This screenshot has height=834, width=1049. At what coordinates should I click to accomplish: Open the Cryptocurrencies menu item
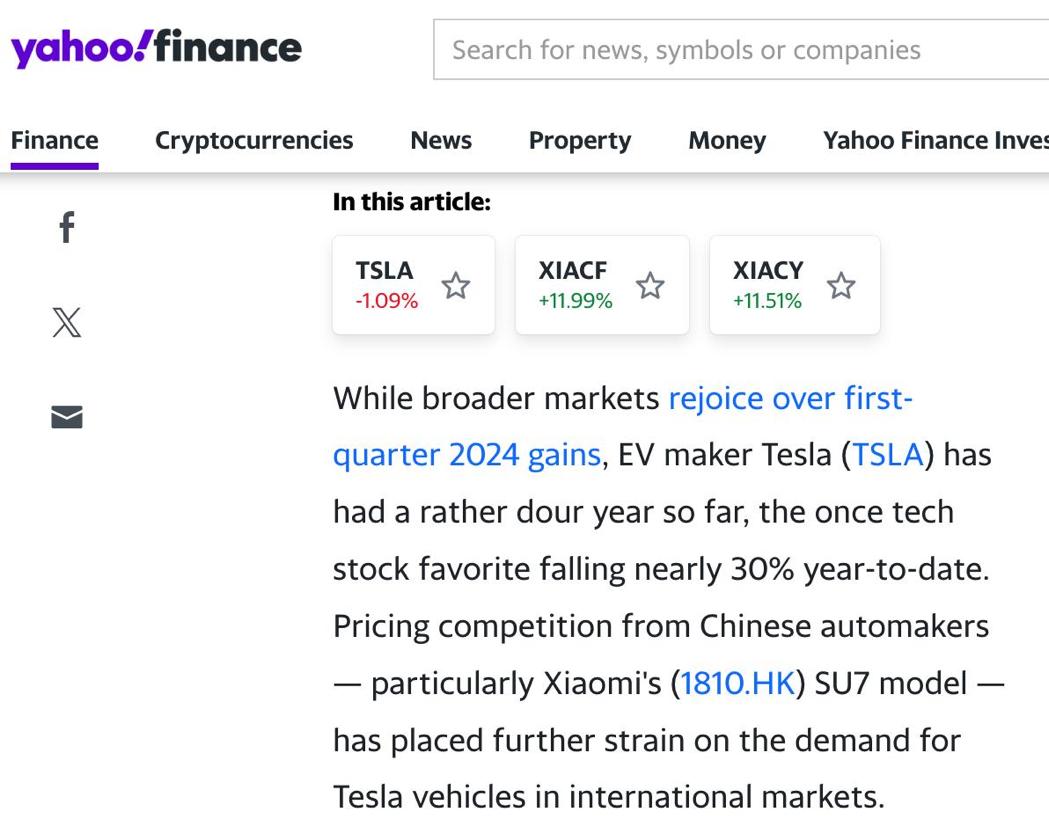click(x=254, y=140)
